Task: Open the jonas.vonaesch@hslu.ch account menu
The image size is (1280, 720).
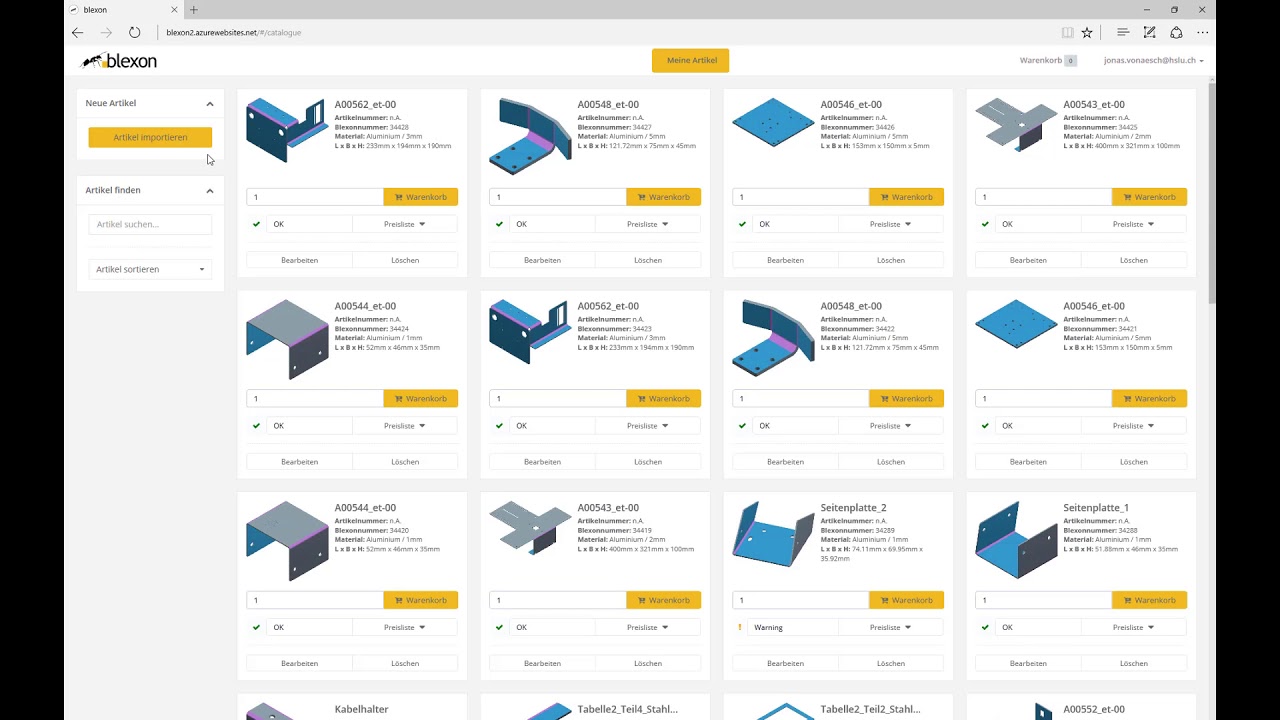Action: (1153, 61)
